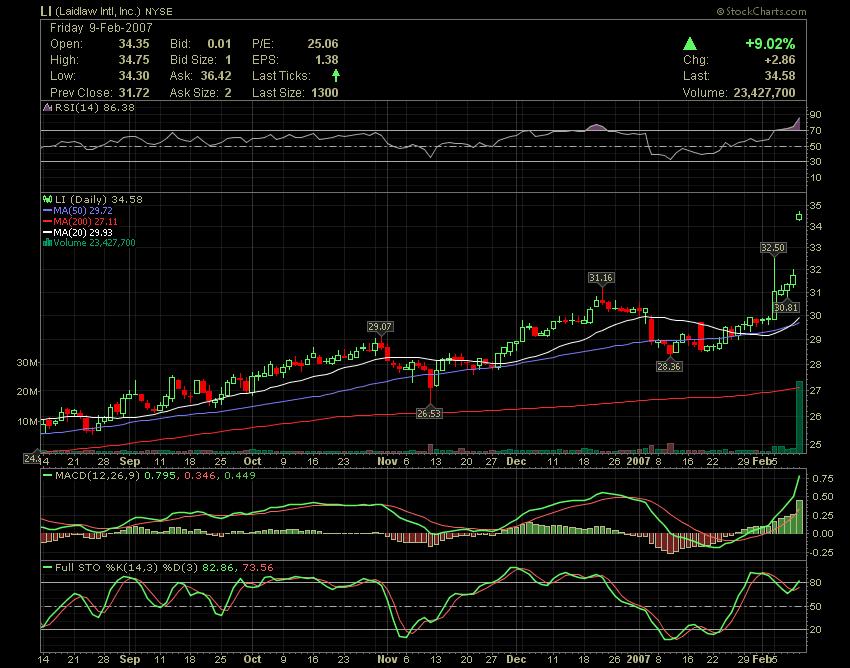
Task: Click the header Volume value 23,427,700
Action: pyautogui.click(x=764, y=93)
